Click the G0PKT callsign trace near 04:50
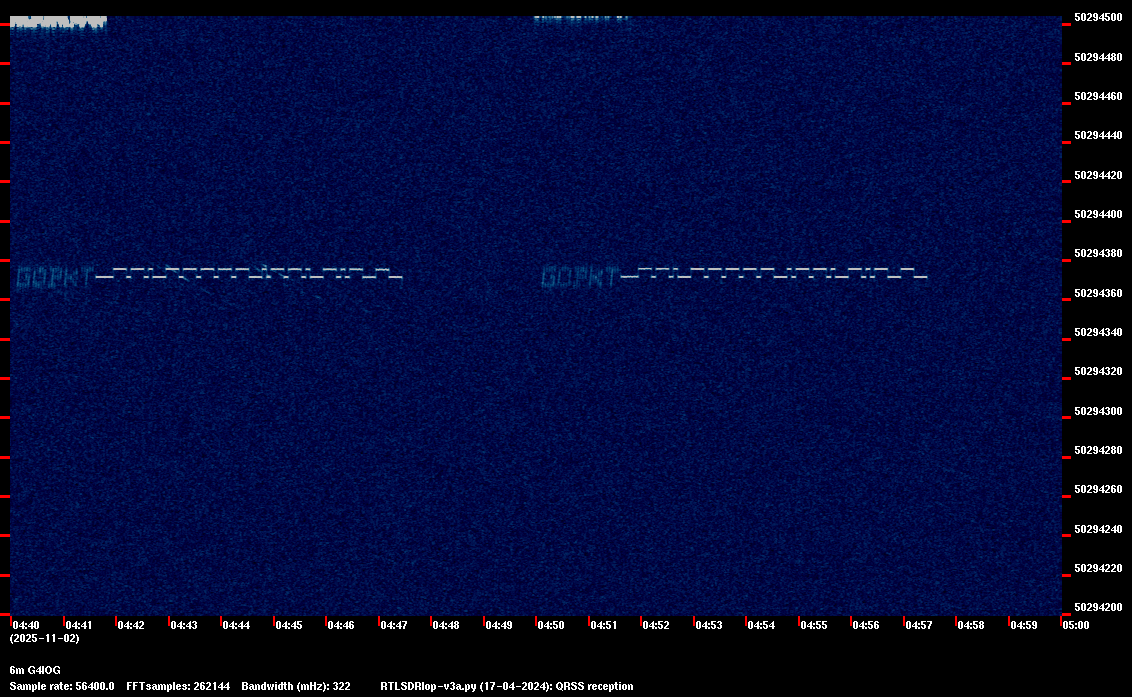The height and width of the screenshot is (697, 1132). pyautogui.click(x=580, y=277)
